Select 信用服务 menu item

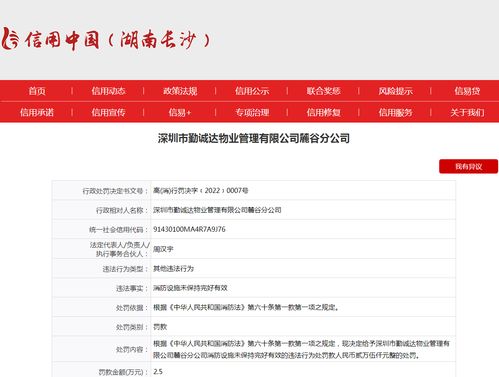[x=395, y=112]
